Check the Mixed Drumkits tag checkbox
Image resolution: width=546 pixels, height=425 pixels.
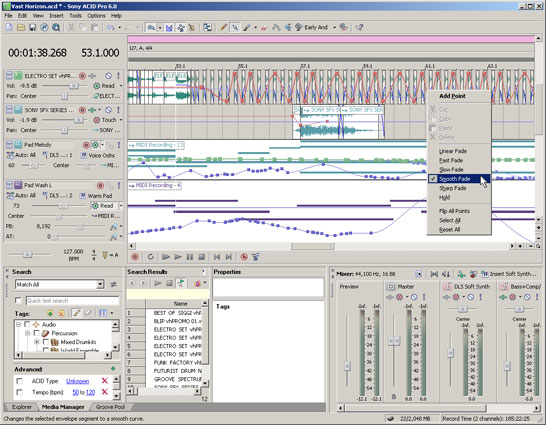coord(46,342)
